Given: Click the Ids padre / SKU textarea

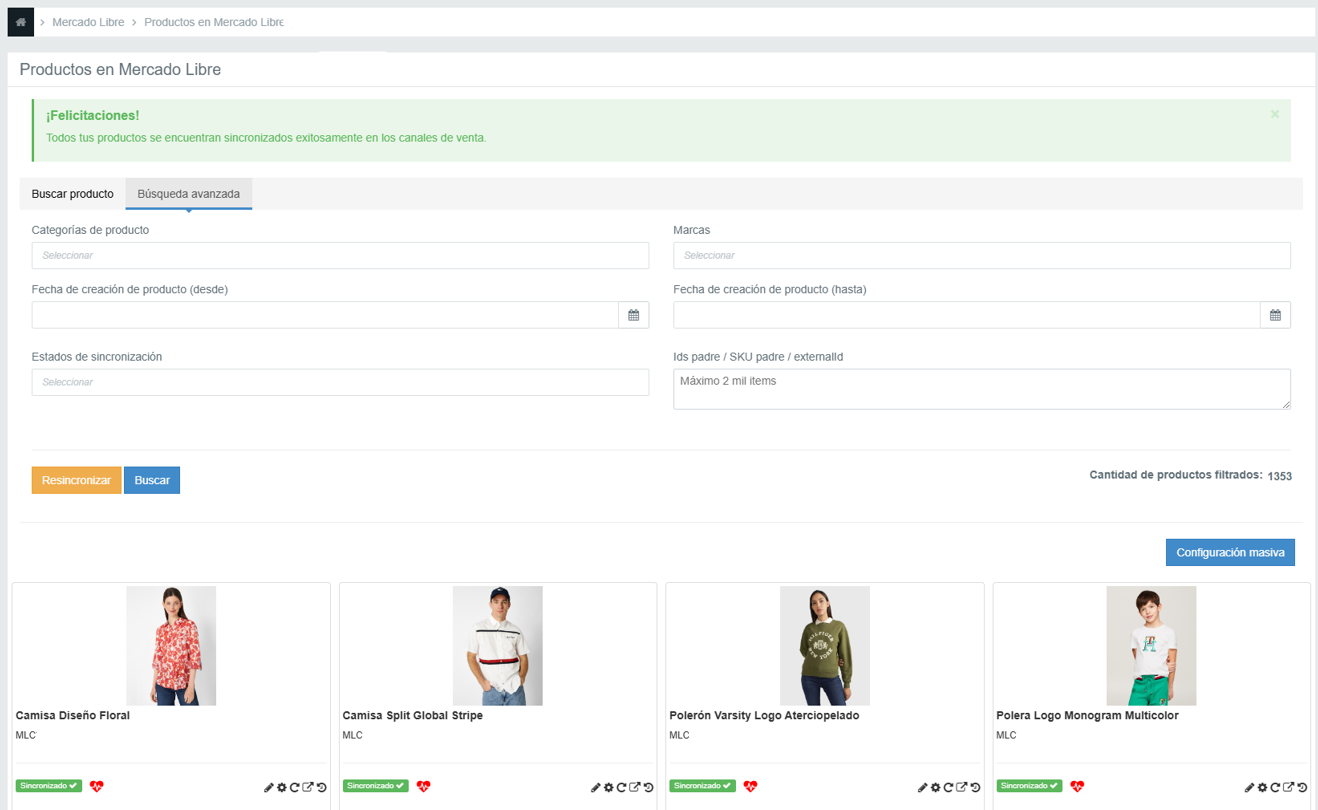Looking at the screenshot, I should pyautogui.click(x=982, y=389).
